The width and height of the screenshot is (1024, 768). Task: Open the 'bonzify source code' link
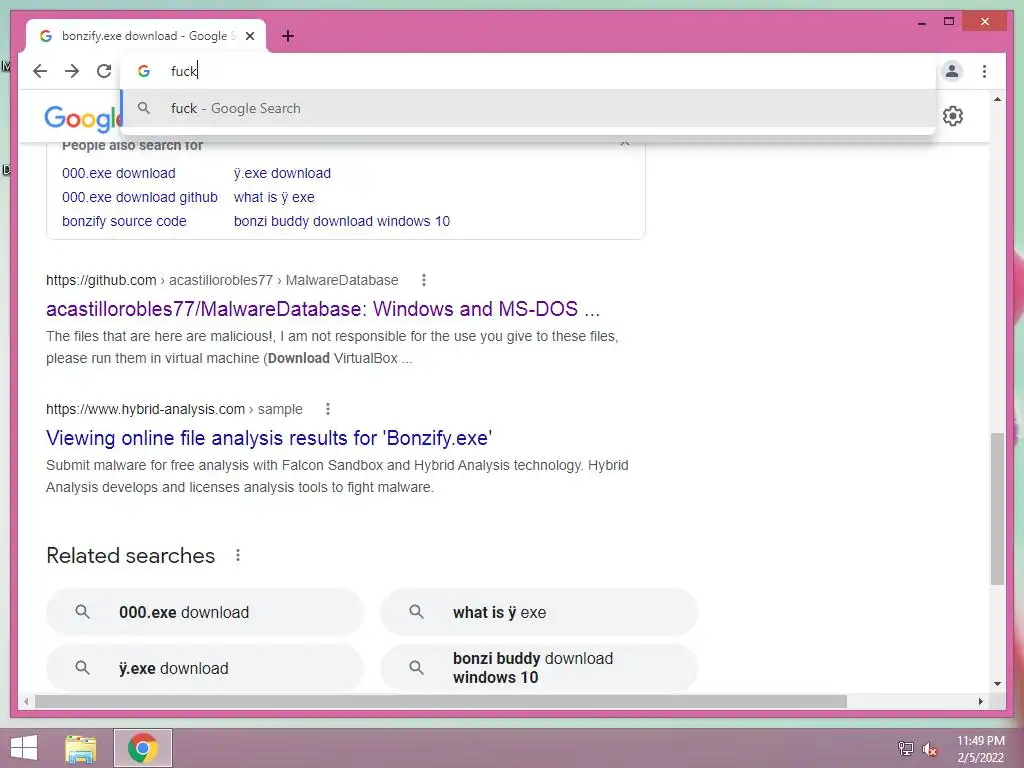(x=124, y=221)
